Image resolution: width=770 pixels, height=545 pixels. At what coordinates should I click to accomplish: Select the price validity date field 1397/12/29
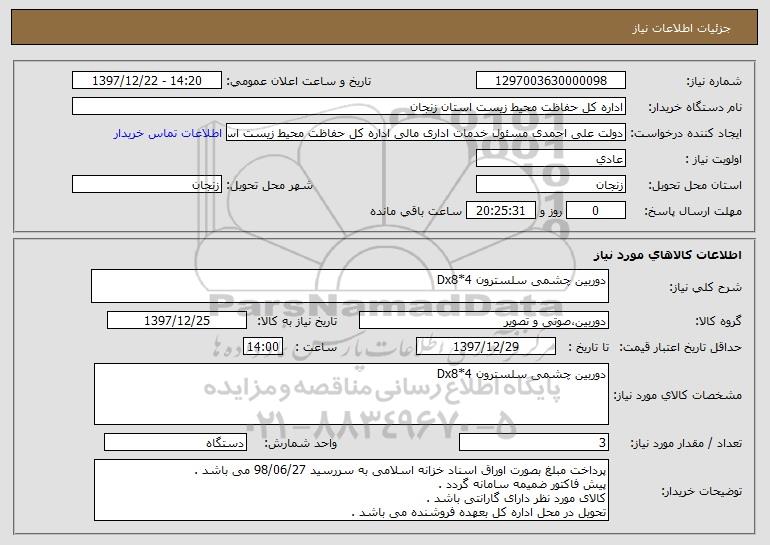pos(486,346)
